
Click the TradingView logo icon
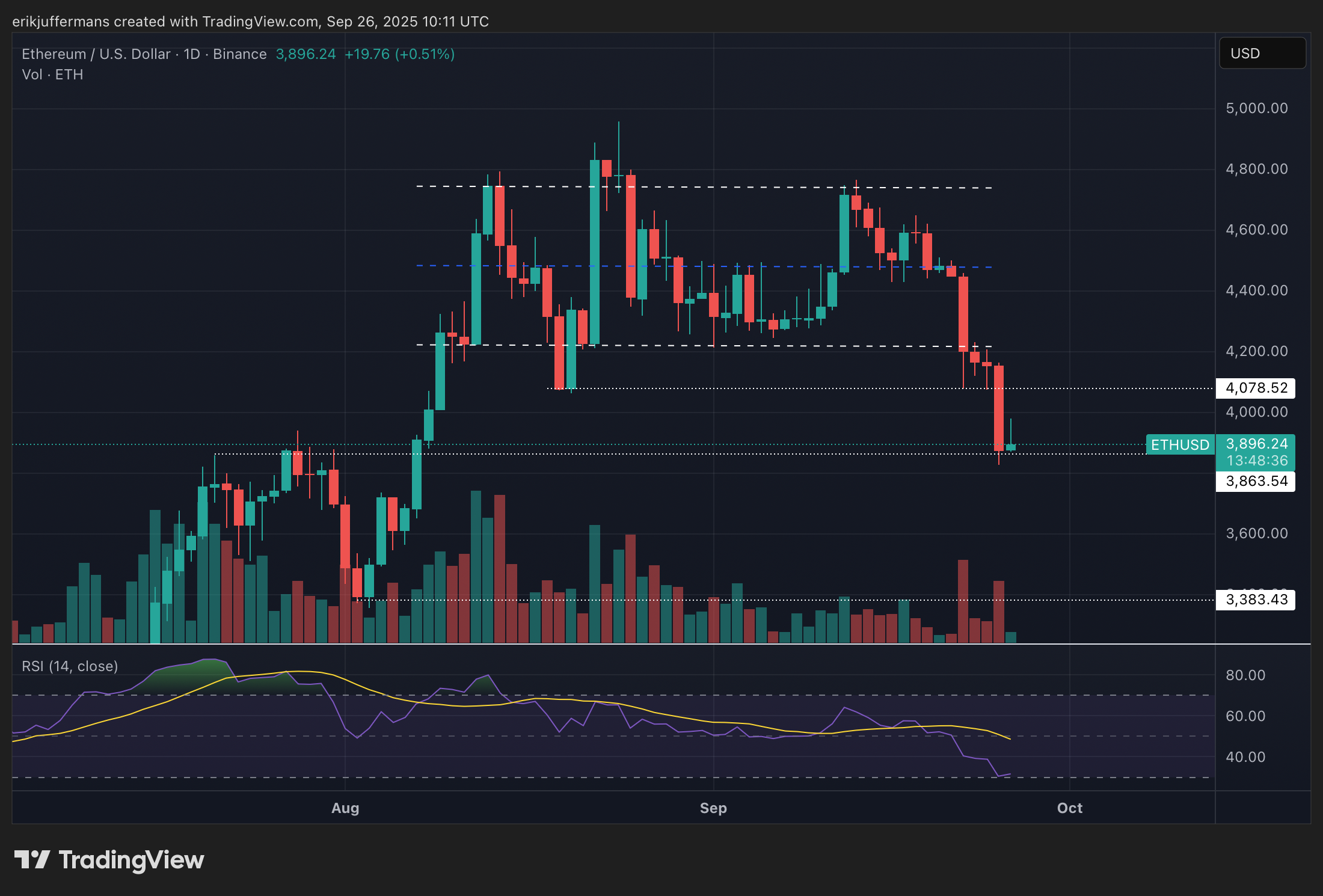(31, 859)
